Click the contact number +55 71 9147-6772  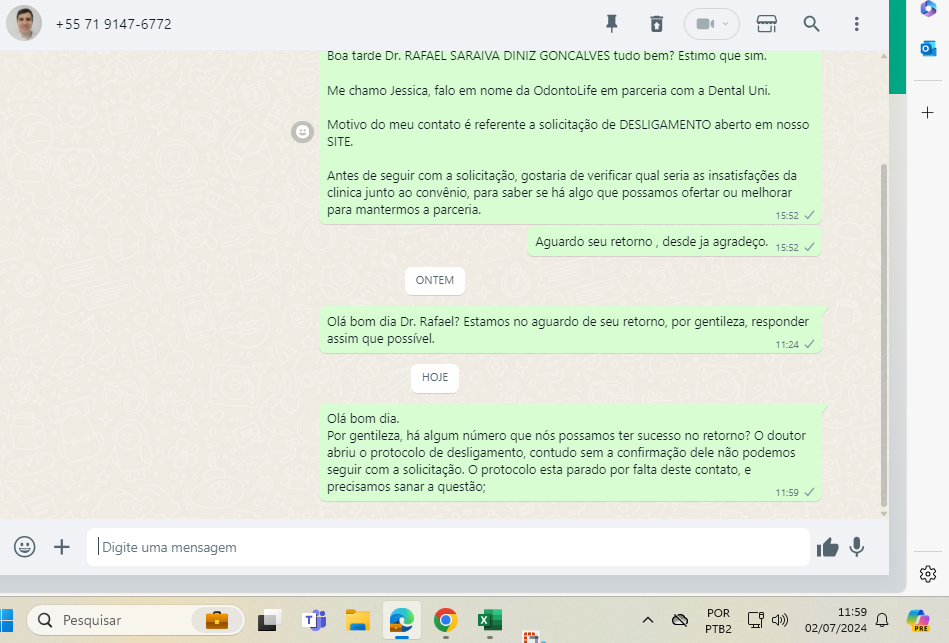click(113, 24)
